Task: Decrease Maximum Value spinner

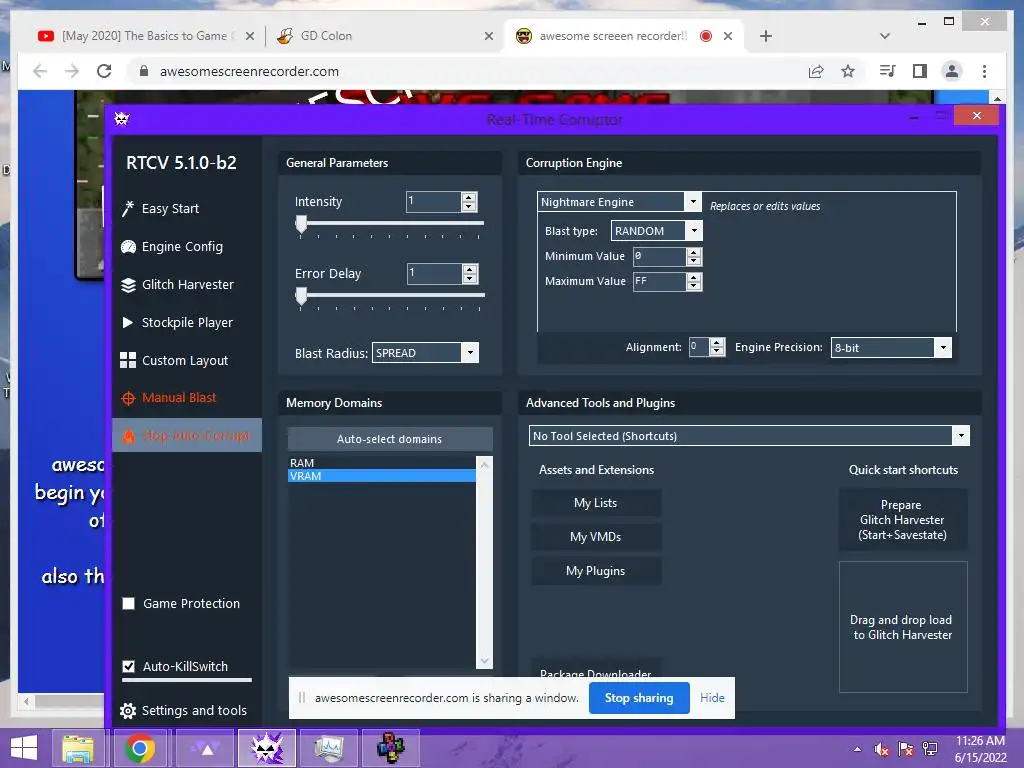Action: point(694,286)
